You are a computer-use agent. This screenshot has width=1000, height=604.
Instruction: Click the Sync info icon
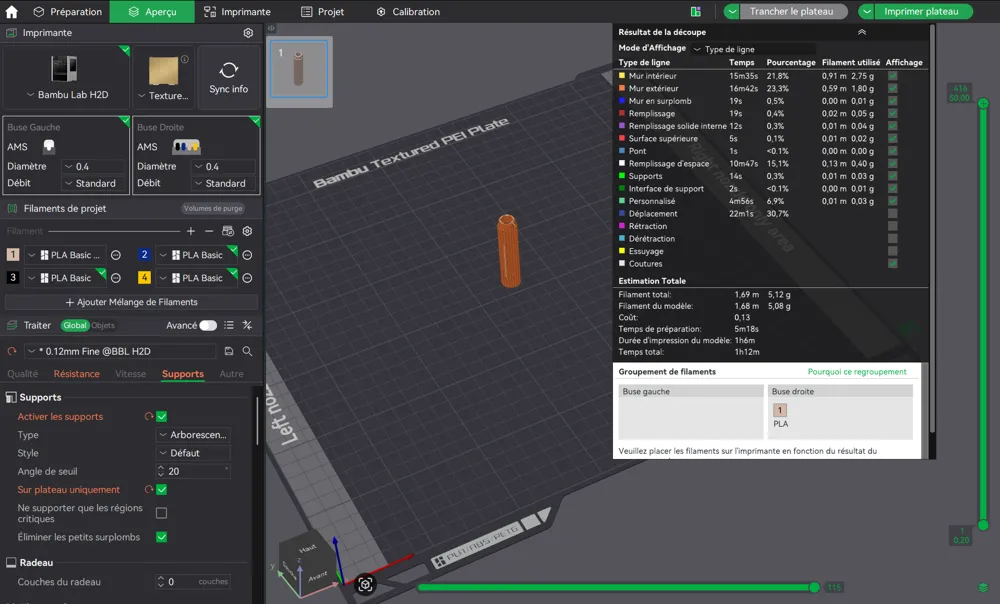[229, 70]
